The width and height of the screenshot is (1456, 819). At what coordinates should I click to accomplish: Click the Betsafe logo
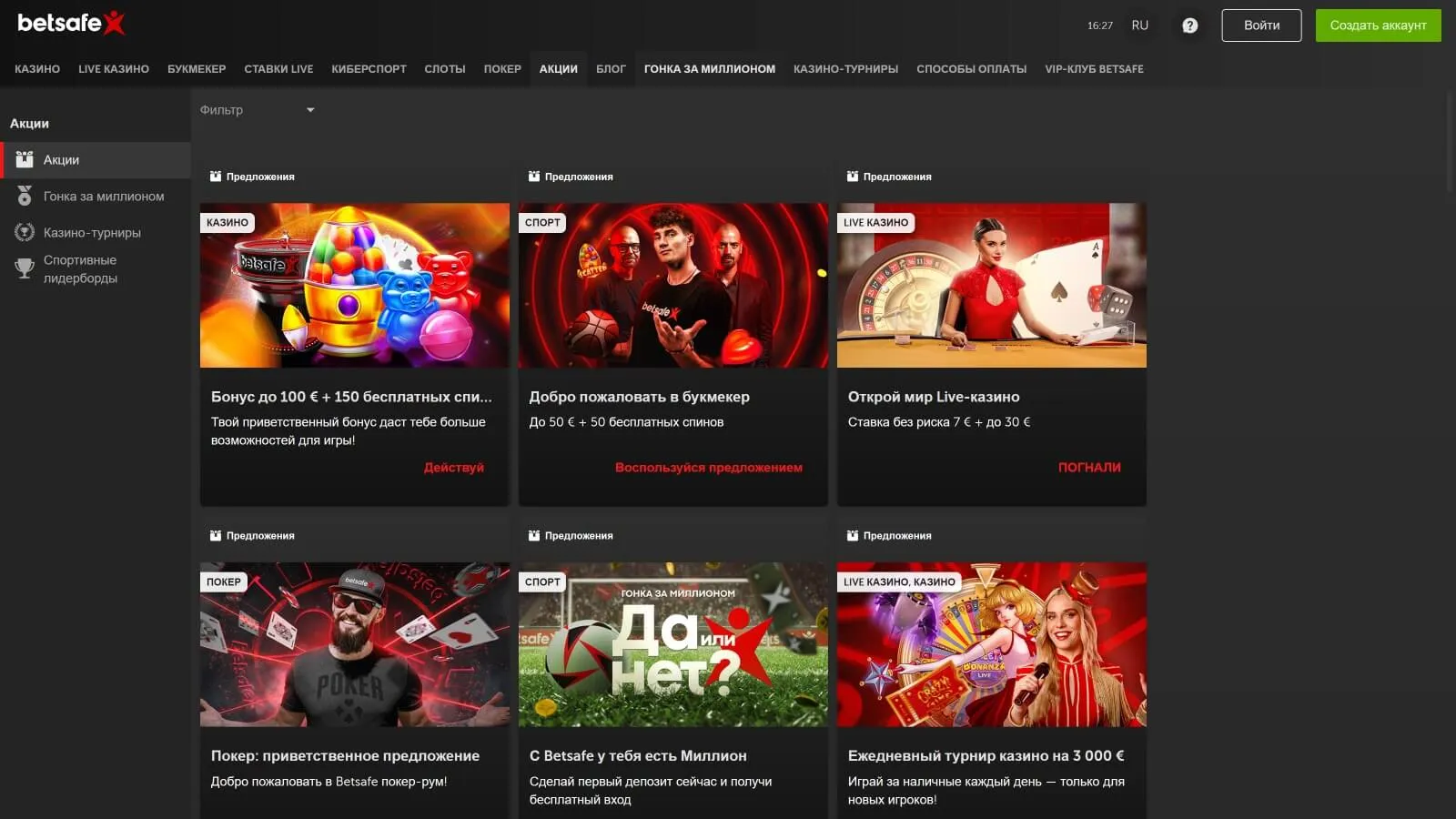[71, 23]
